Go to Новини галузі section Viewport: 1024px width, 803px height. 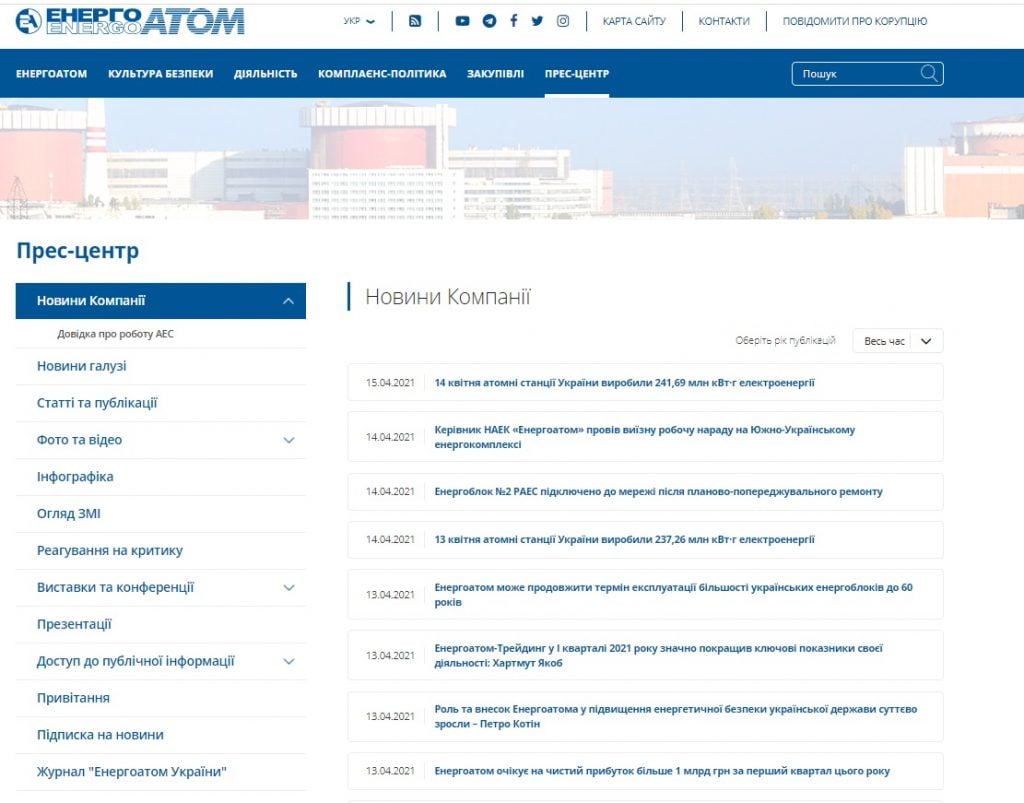click(x=82, y=366)
